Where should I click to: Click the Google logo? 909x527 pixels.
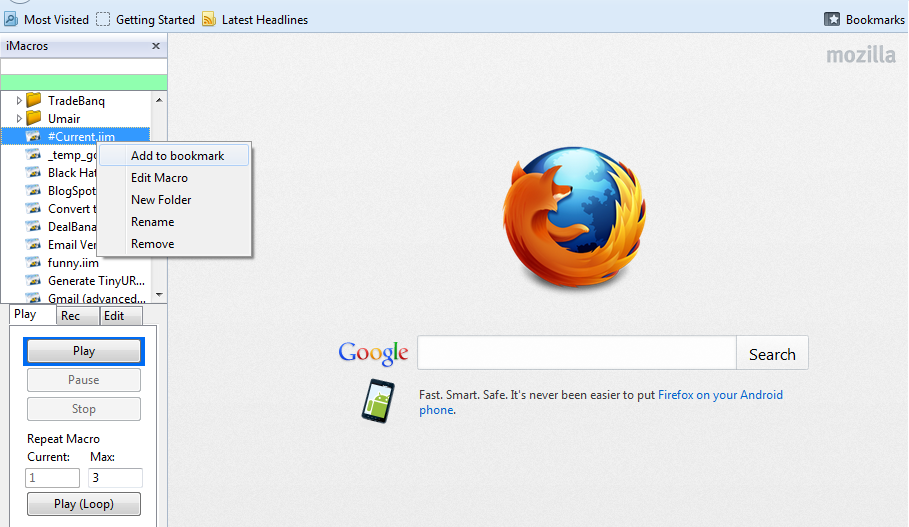(373, 352)
